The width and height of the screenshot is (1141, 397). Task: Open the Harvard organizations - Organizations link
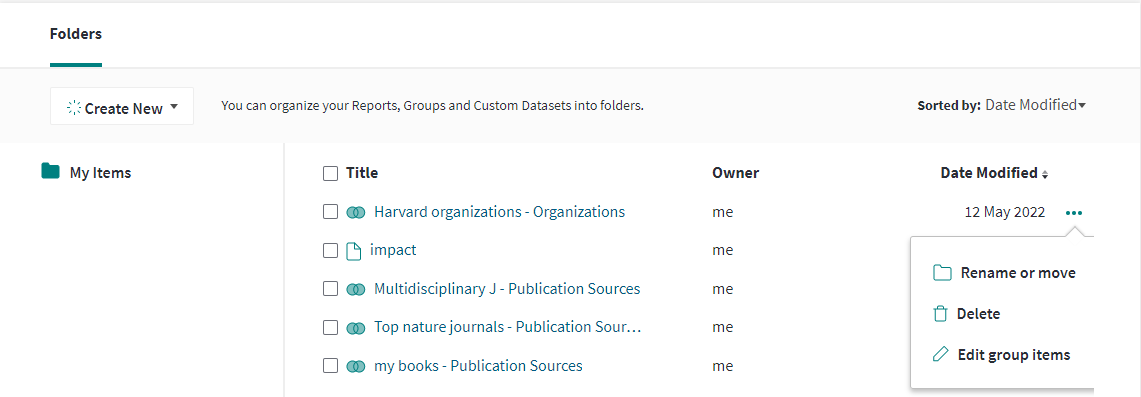499,212
